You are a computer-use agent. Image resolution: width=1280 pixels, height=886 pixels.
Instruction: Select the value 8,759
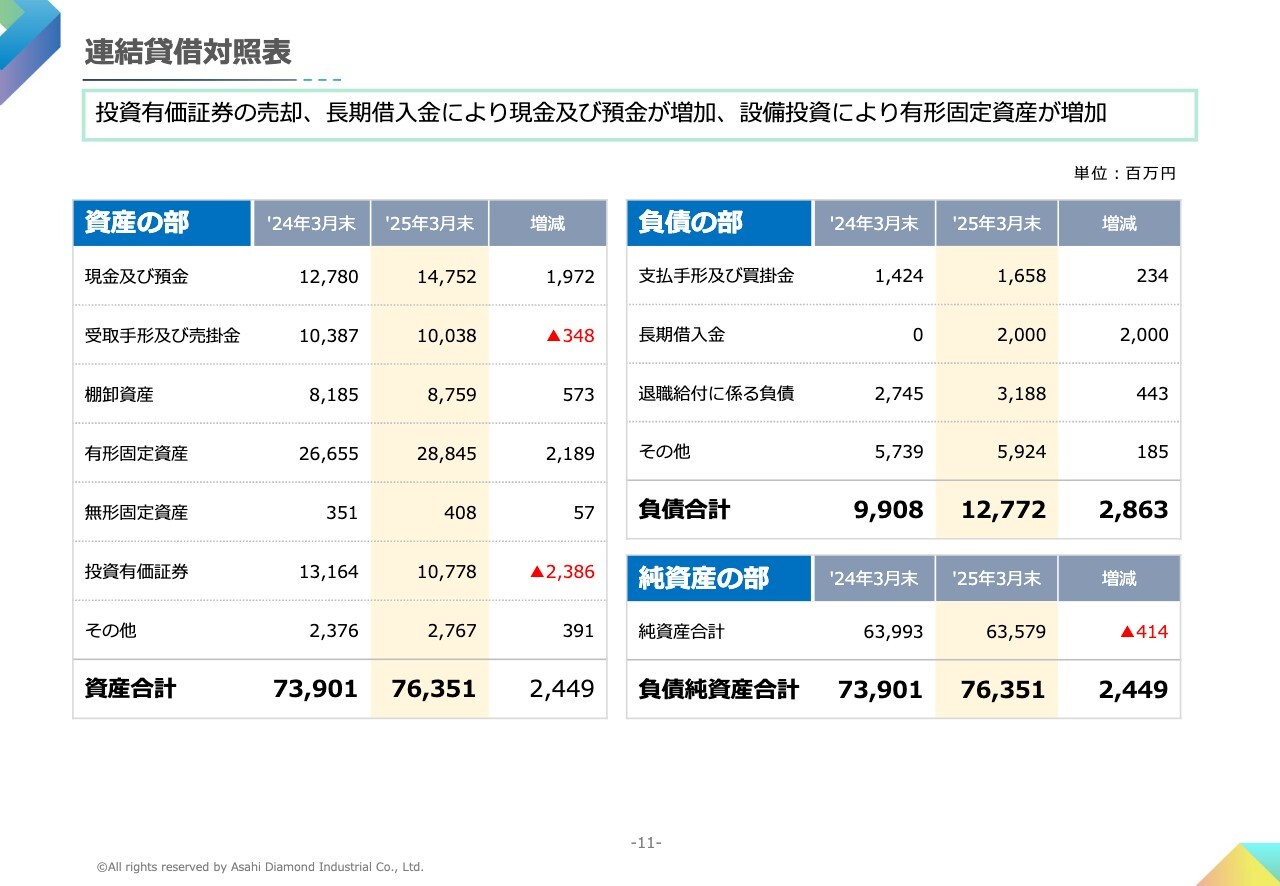pyautogui.click(x=452, y=395)
